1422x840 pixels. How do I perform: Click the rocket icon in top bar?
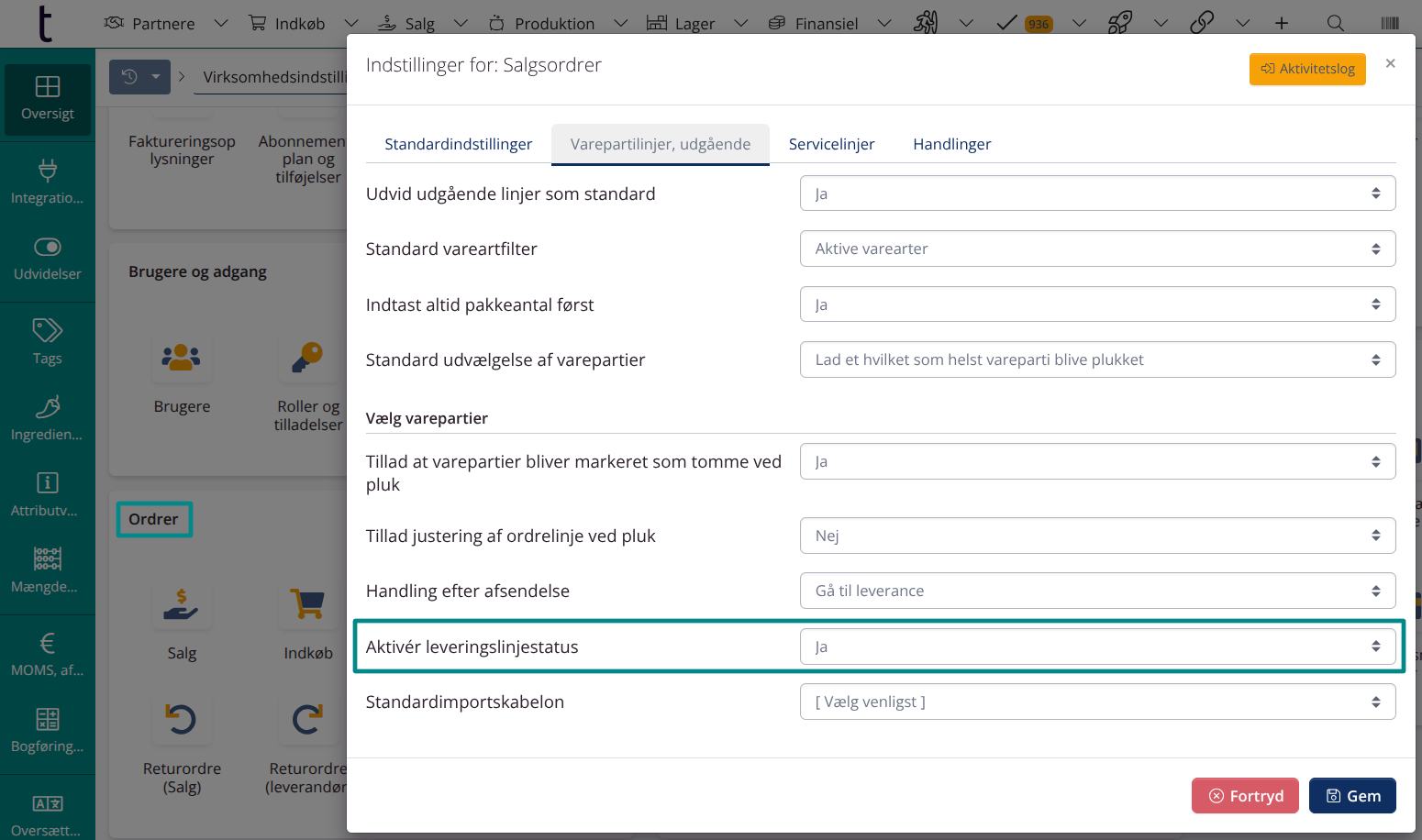point(1120,24)
